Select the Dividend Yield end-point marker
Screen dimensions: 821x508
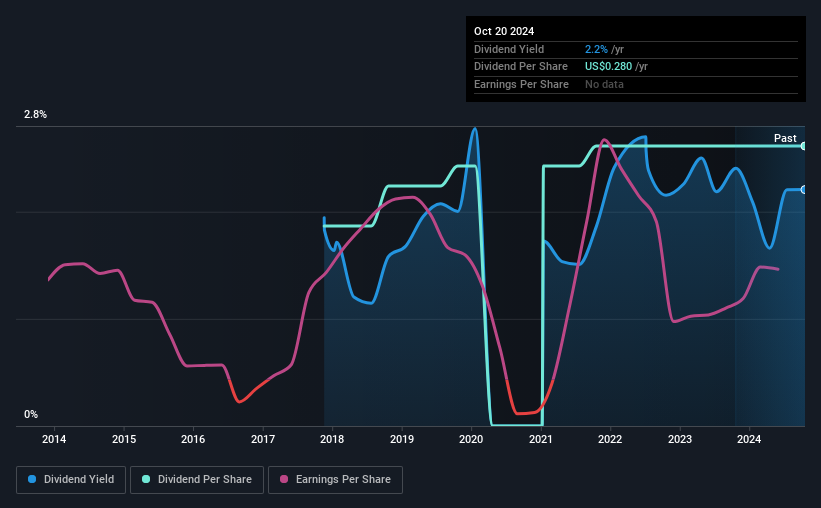click(804, 190)
